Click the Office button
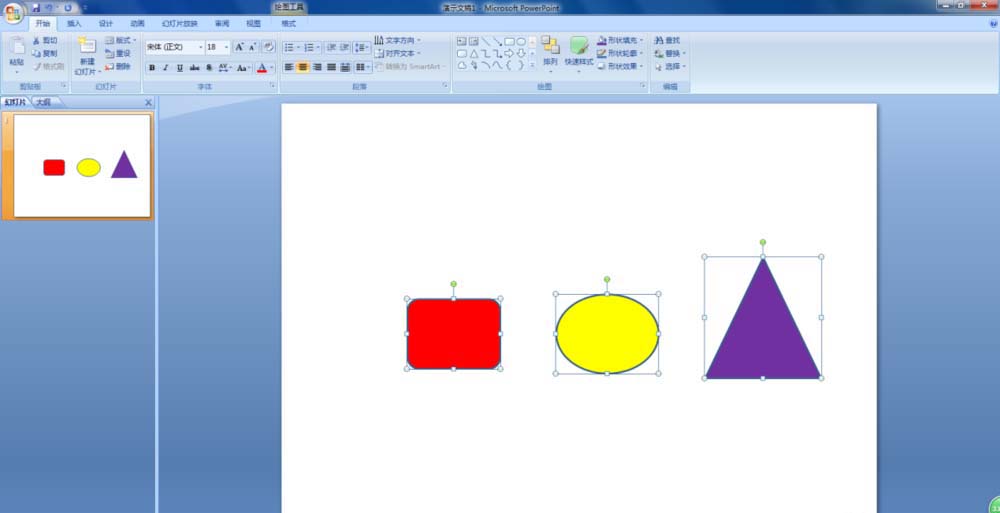 click(x=13, y=12)
